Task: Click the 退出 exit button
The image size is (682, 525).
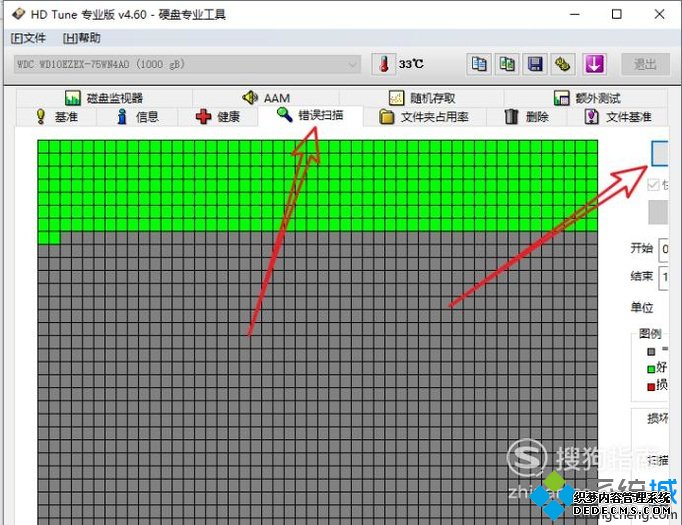Action: [x=645, y=64]
